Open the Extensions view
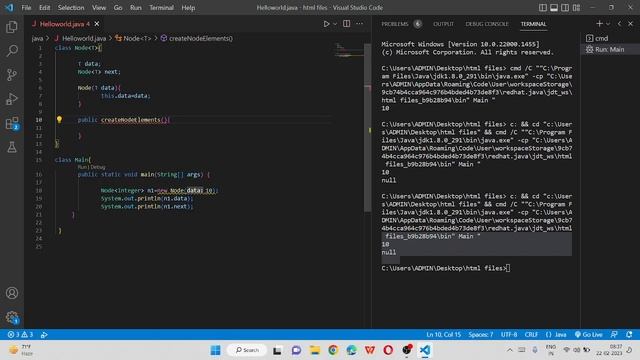Image resolution: width=640 pixels, height=360 pixels. pyautogui.click(x=12, y=123)
